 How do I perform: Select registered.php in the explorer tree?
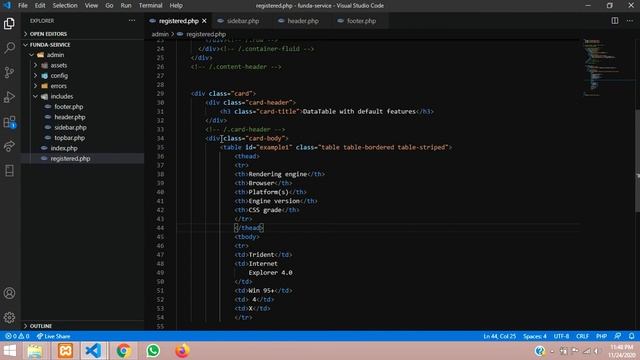[x=82, y=159]
